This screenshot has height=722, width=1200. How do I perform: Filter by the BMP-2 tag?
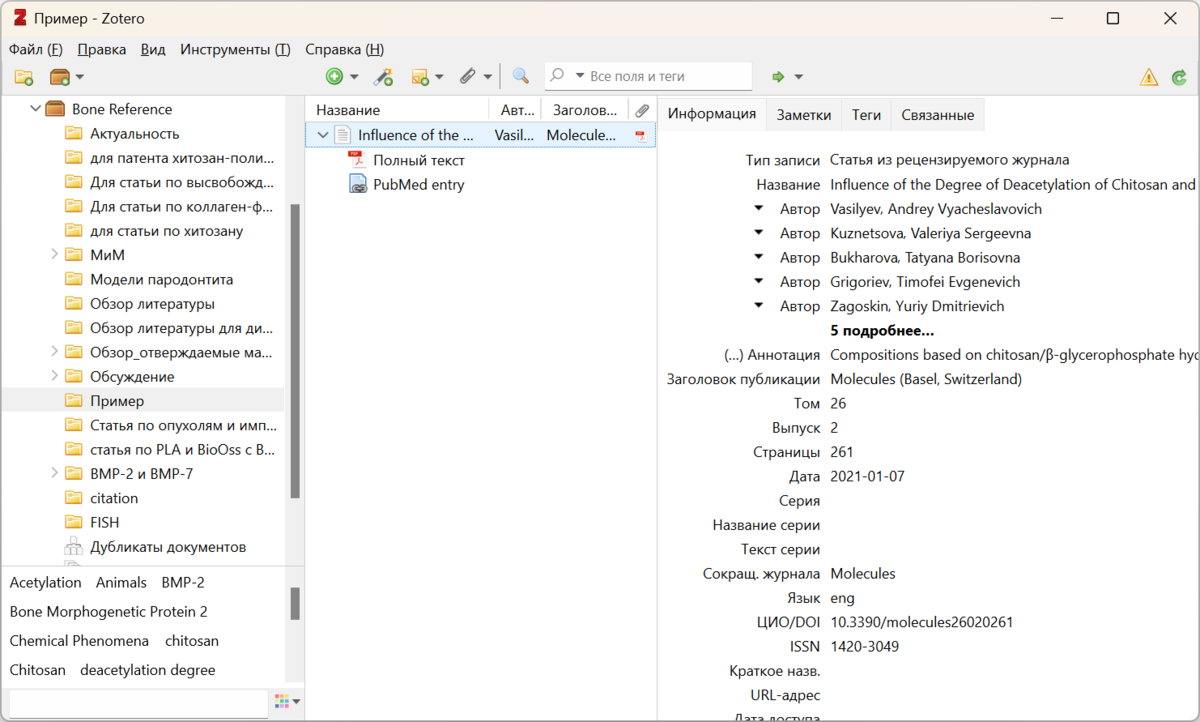pos(183,582)
